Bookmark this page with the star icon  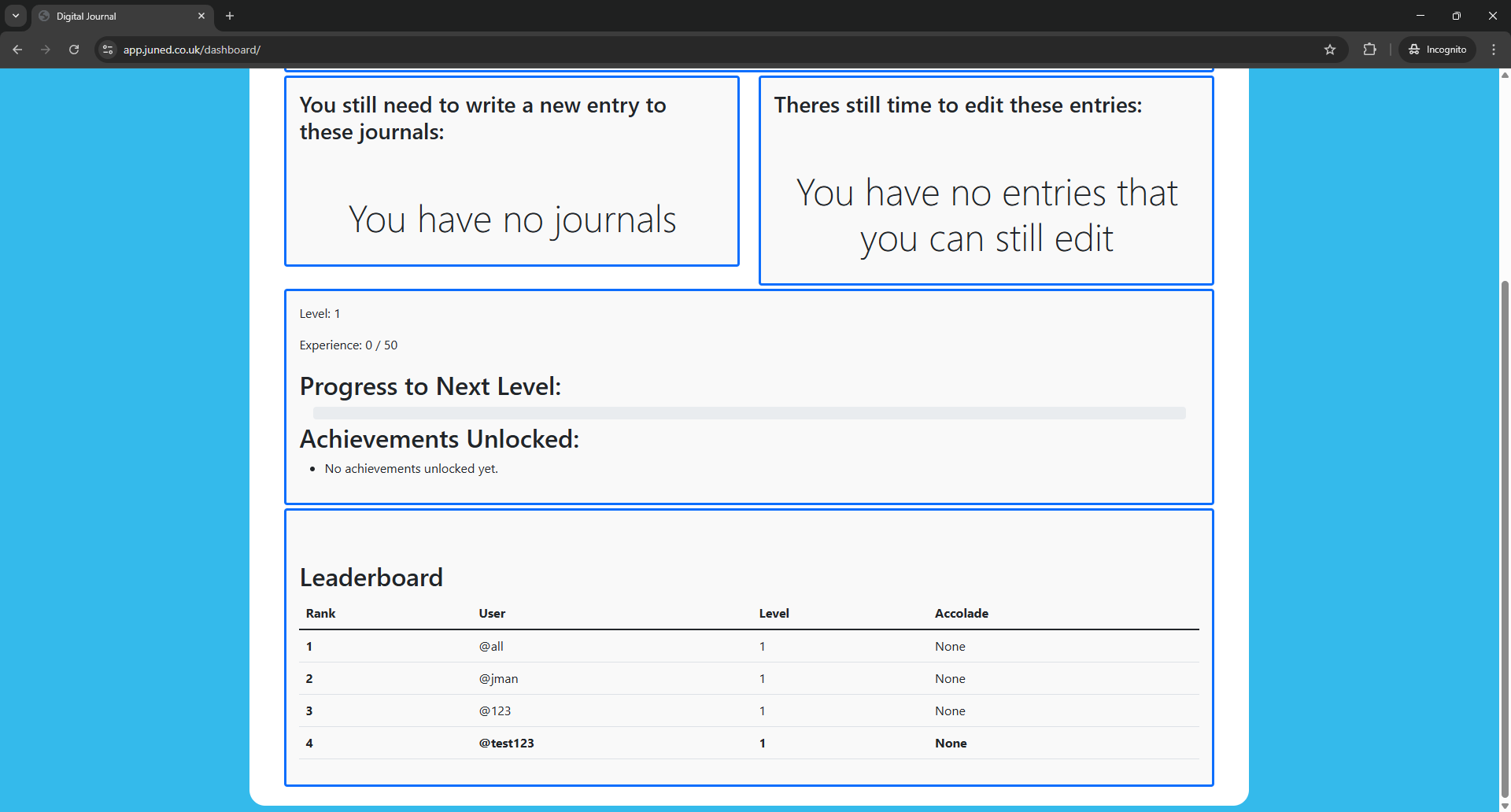pyautogui.click(x=1330, y=50)
